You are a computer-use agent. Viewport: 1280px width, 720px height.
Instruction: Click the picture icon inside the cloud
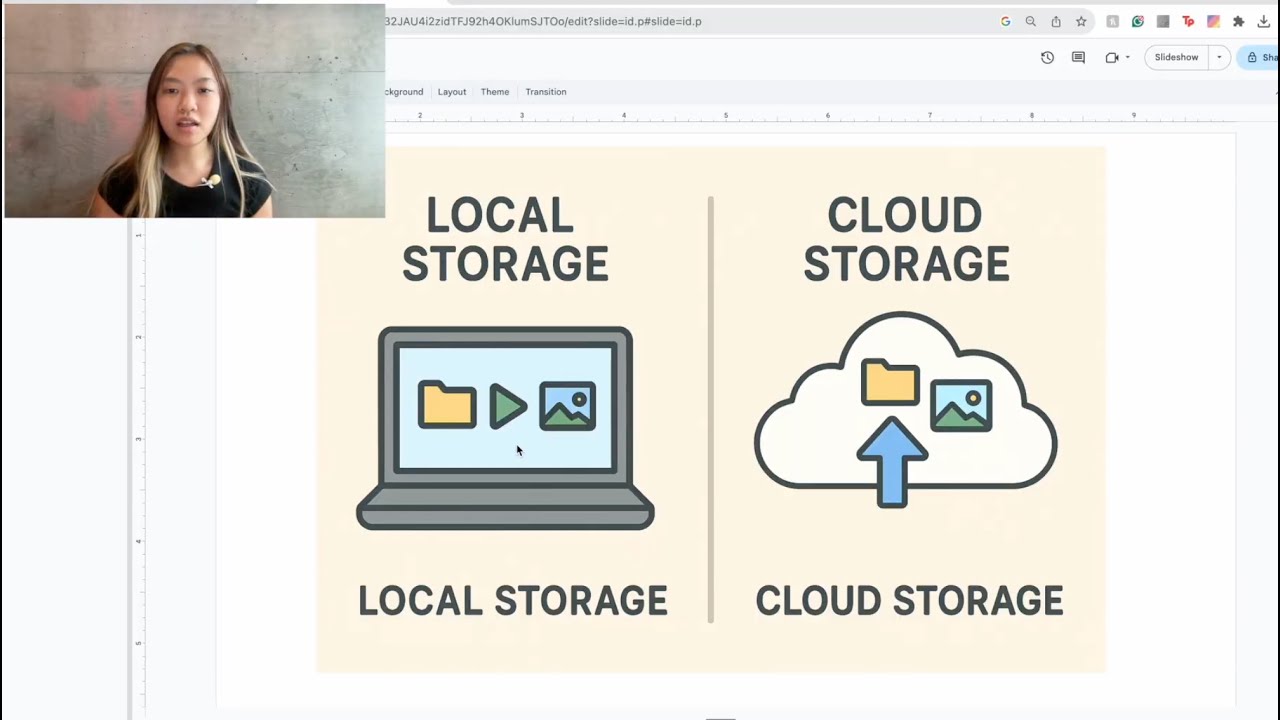961,405
